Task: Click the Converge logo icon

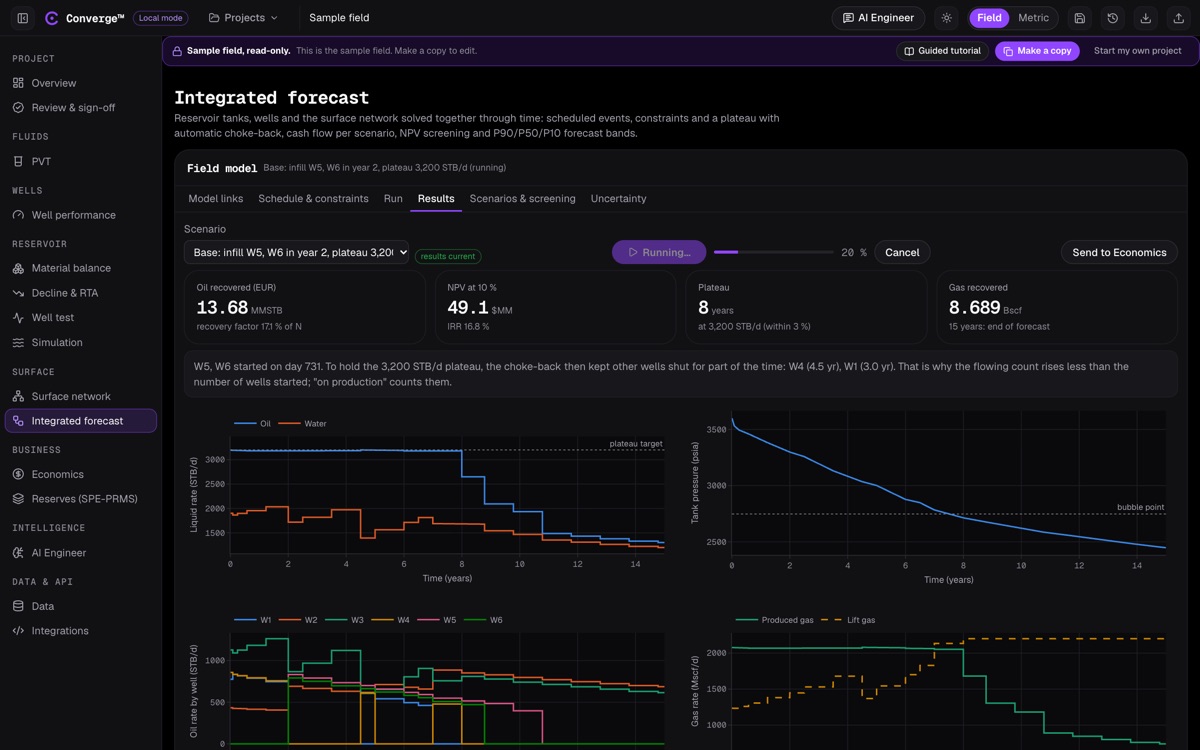Action: click(x=52, y=18)
